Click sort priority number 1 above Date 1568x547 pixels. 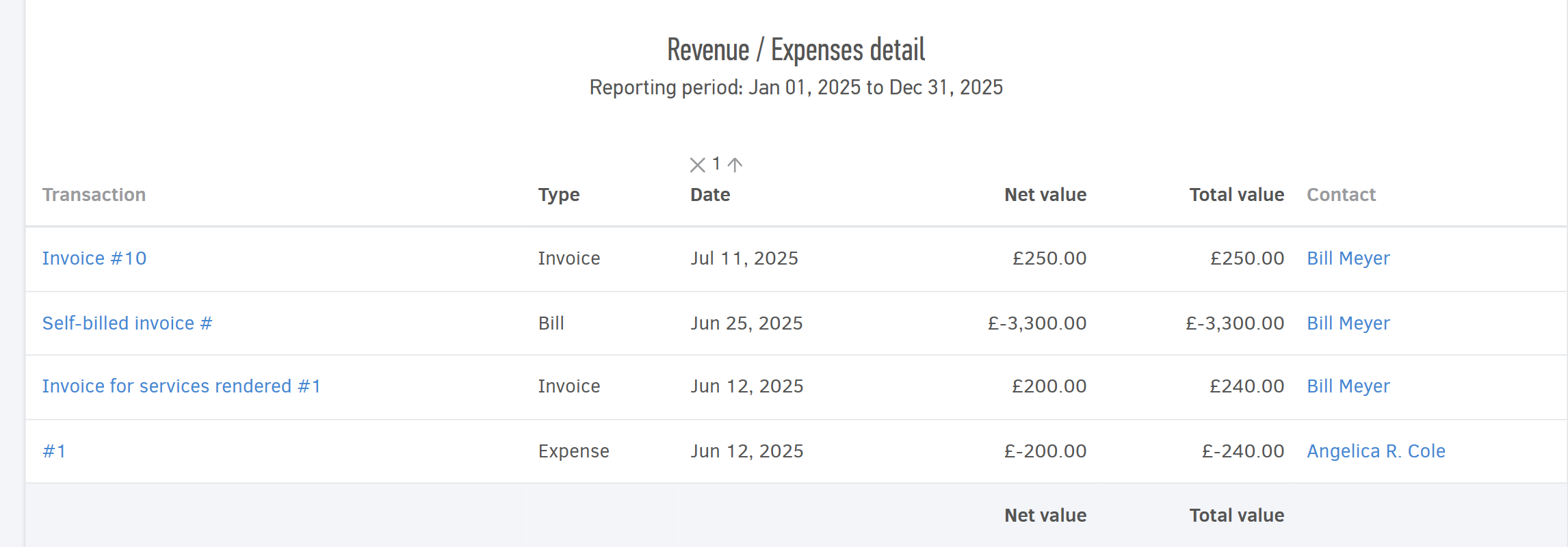pyautogui.click(x=716, y=164)
